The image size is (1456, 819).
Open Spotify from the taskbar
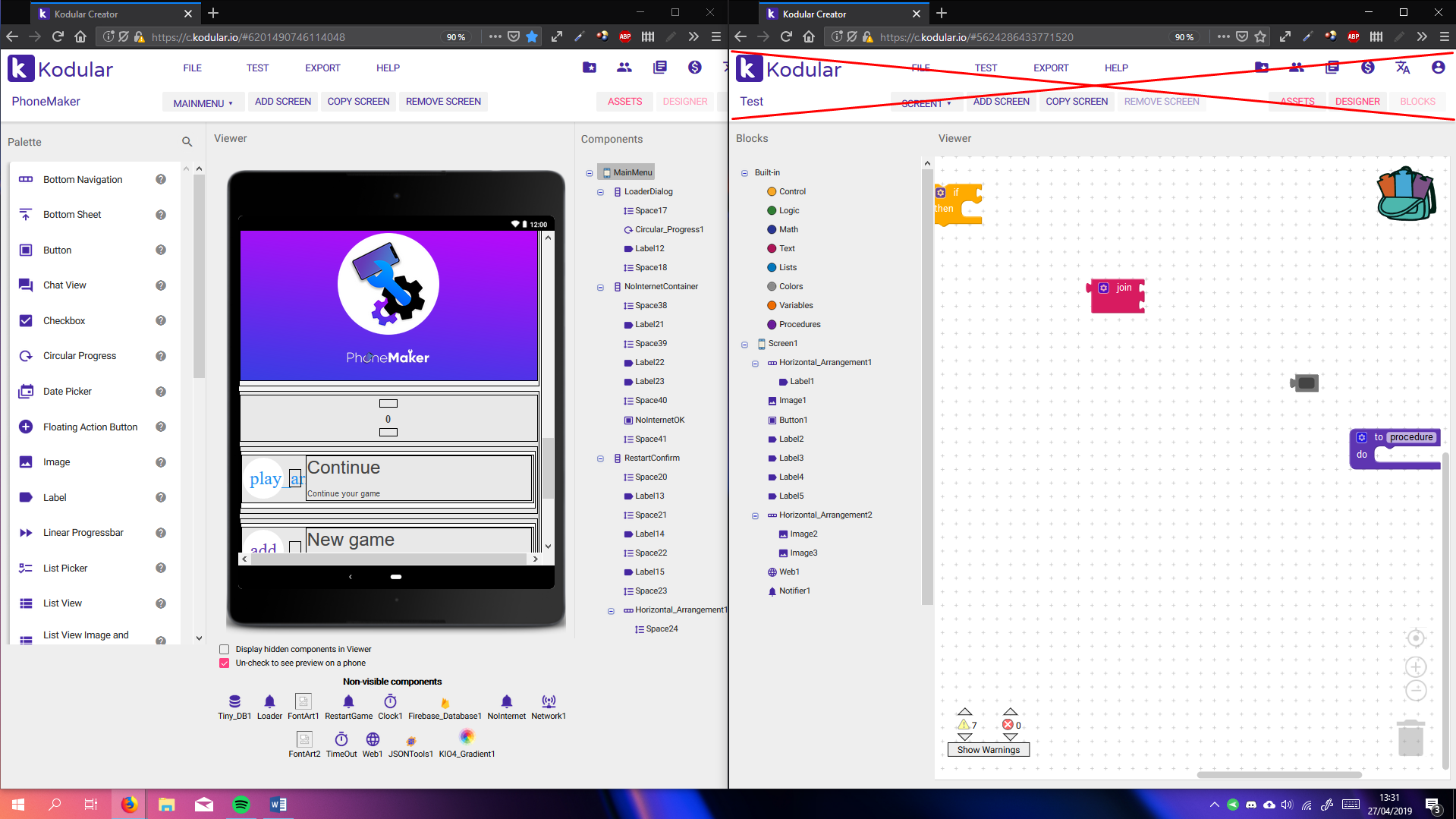[241, 804]
